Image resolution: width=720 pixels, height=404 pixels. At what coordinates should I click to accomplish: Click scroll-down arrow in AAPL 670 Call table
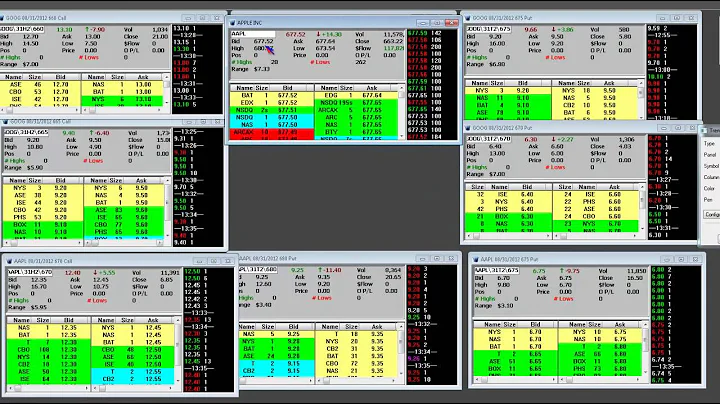[178, 380]
